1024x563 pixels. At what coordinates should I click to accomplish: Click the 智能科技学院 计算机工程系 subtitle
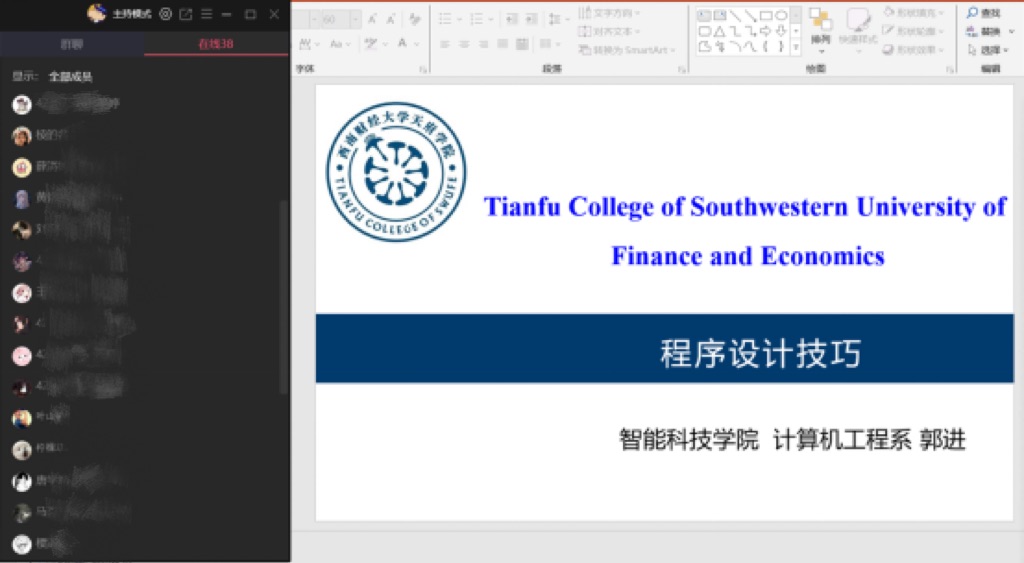[792, 440]
